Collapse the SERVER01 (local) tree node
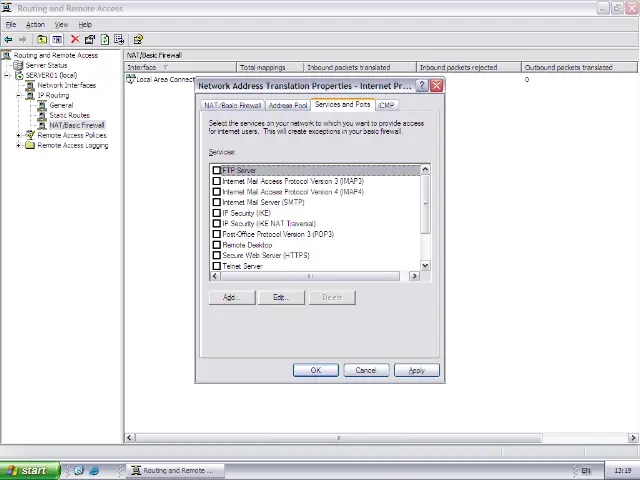640x480 pixels. pos(7,75)
